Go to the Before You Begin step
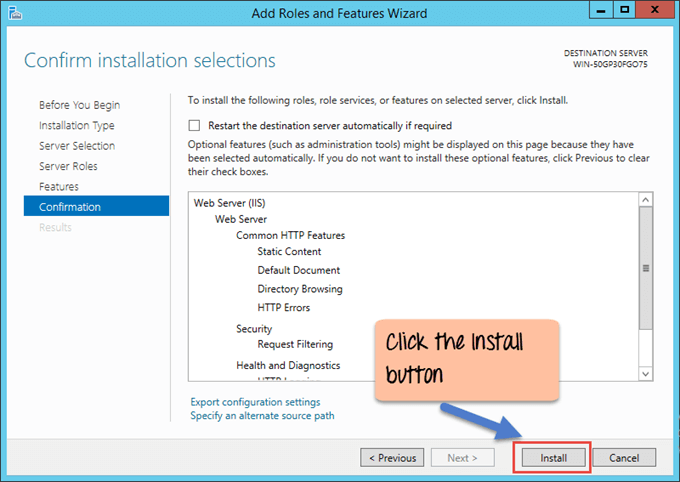Viewport: 680px width, 482px height. coord(79,105)
